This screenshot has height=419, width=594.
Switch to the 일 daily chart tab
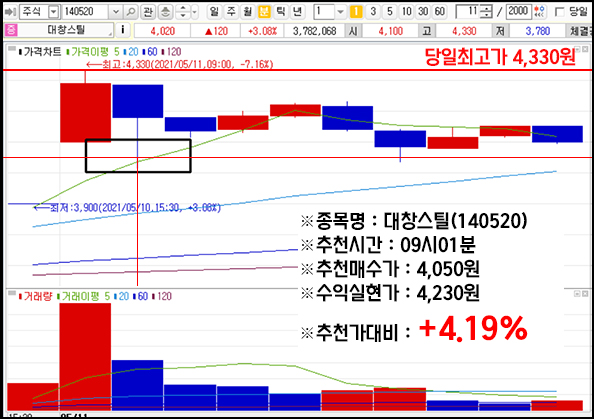tap(214, 12)
